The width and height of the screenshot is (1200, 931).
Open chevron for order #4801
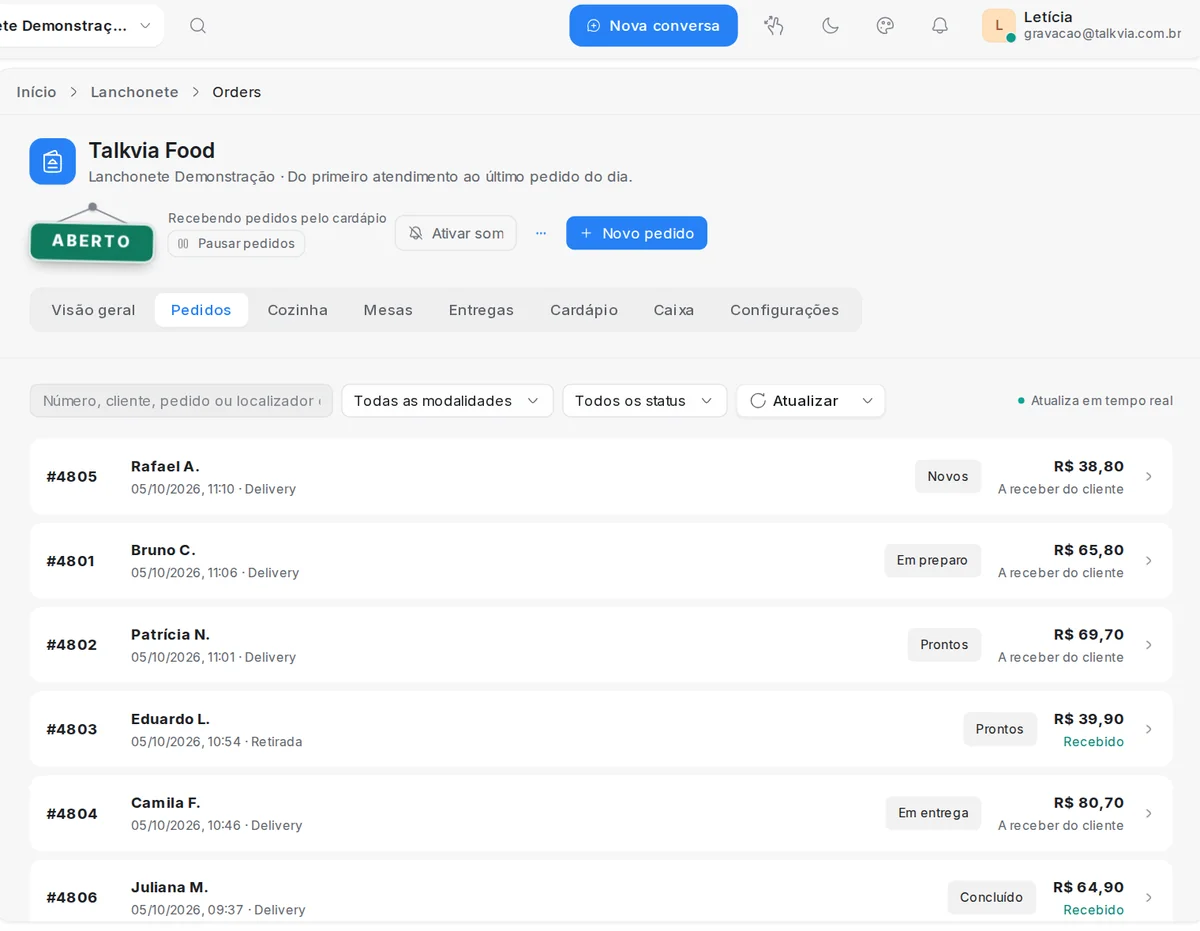click(x=1149, y=561)
